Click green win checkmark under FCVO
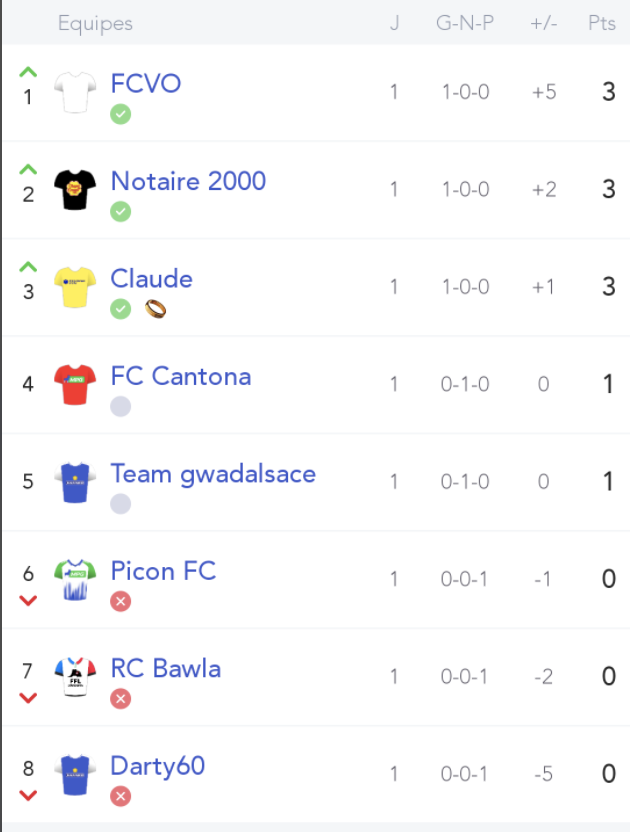Image resolution: width=630 pixels, height=832 pixels. [x=120, y=114]
